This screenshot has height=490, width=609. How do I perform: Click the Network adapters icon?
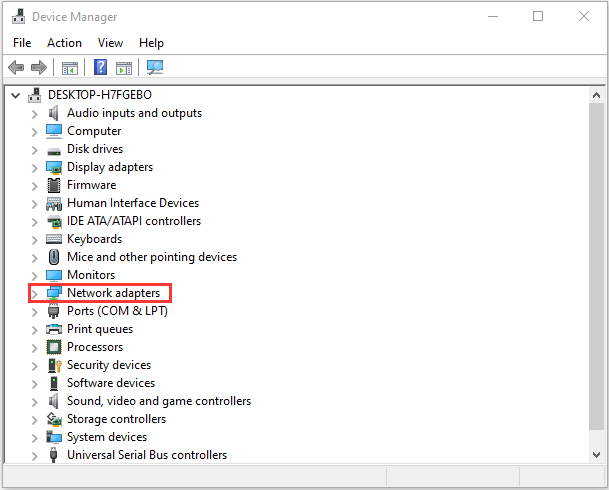54,293
